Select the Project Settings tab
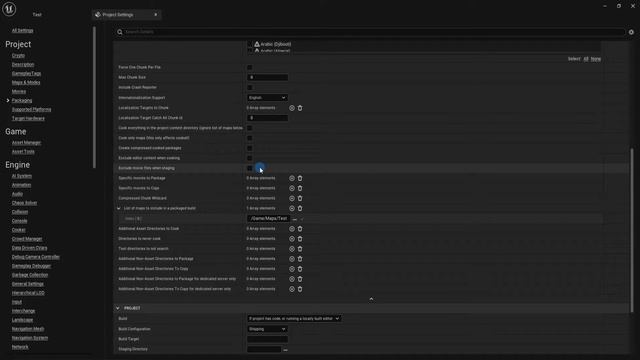This screenshot has width=640, height=360. 126,15
